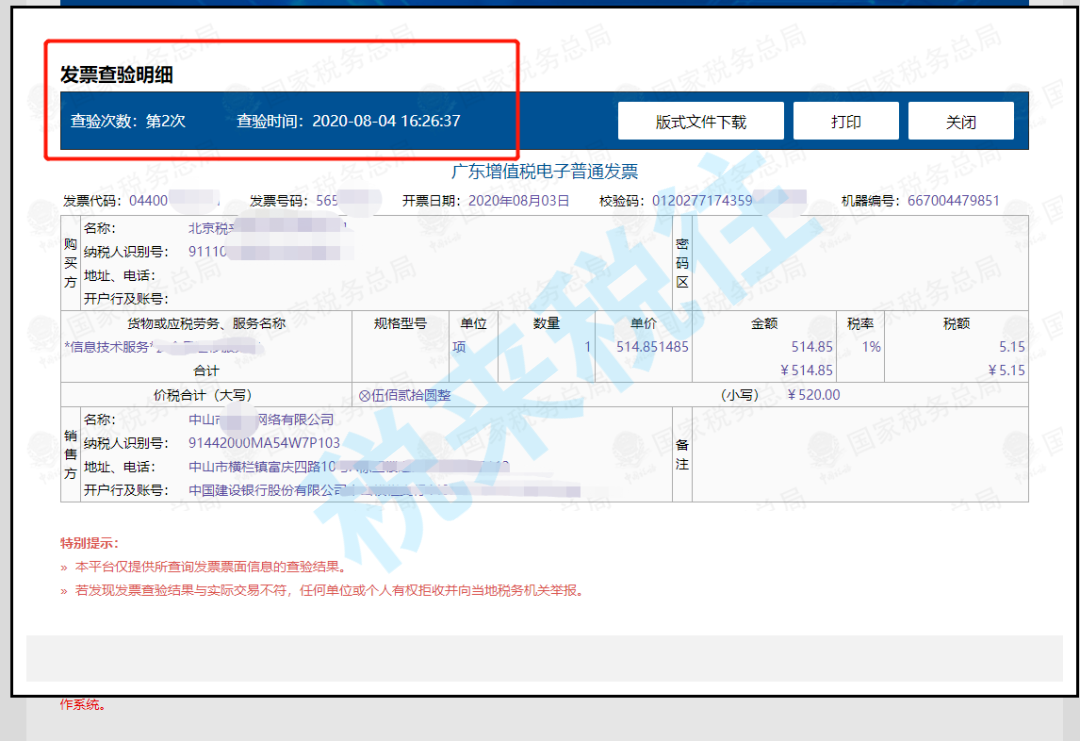Click the 关闭 close button
This screenshot has height=741, width=1080.
(961, 120)
